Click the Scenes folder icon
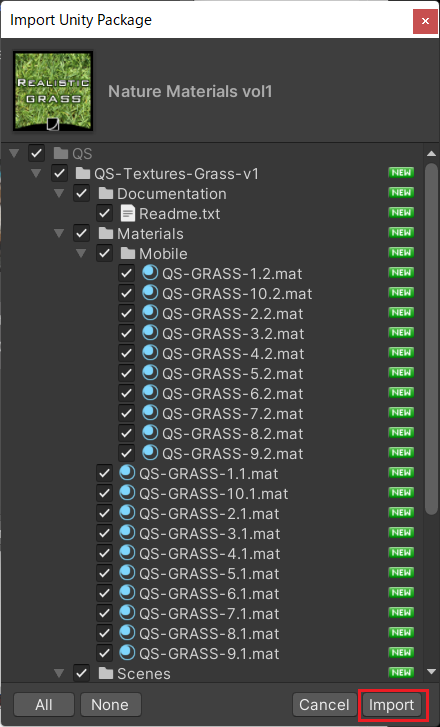This screenshot has width=440, height=727. (x=106, y=673)
